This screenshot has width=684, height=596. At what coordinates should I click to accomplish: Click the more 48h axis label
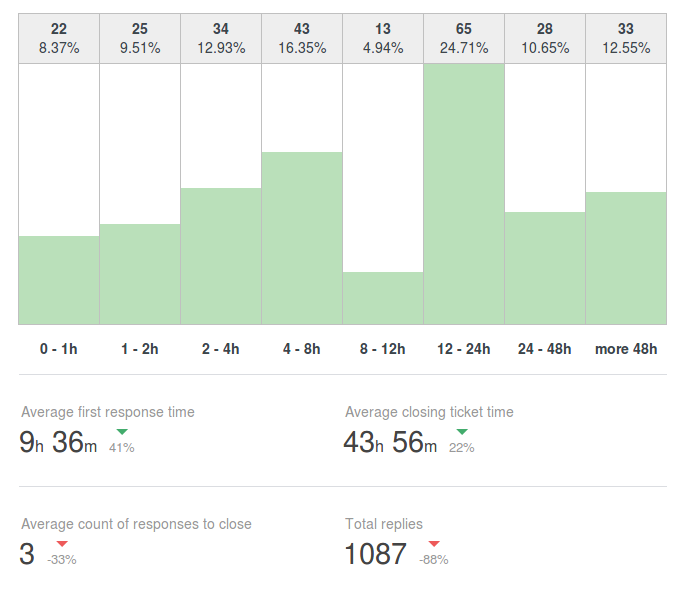pyautogui.click(x=626, y=349)
